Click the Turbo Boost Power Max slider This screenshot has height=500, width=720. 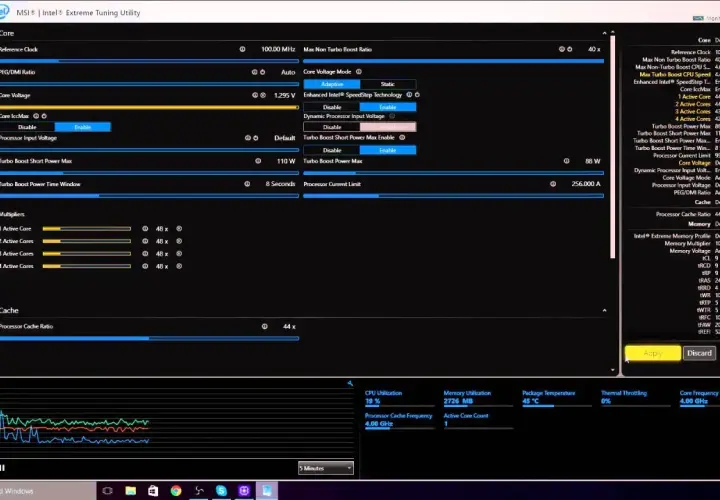click(454, 173)
